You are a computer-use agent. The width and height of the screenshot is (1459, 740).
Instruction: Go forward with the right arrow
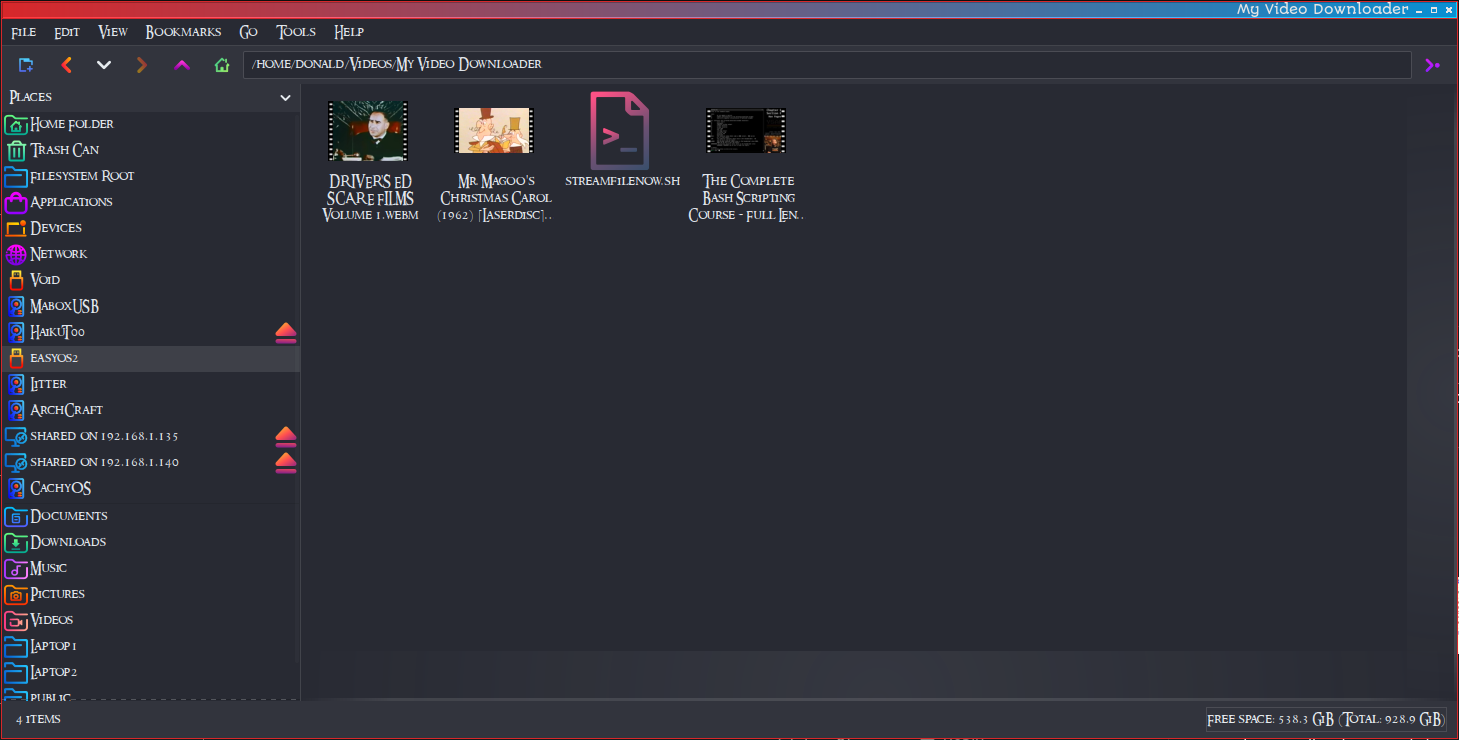(x=142, y=65)
